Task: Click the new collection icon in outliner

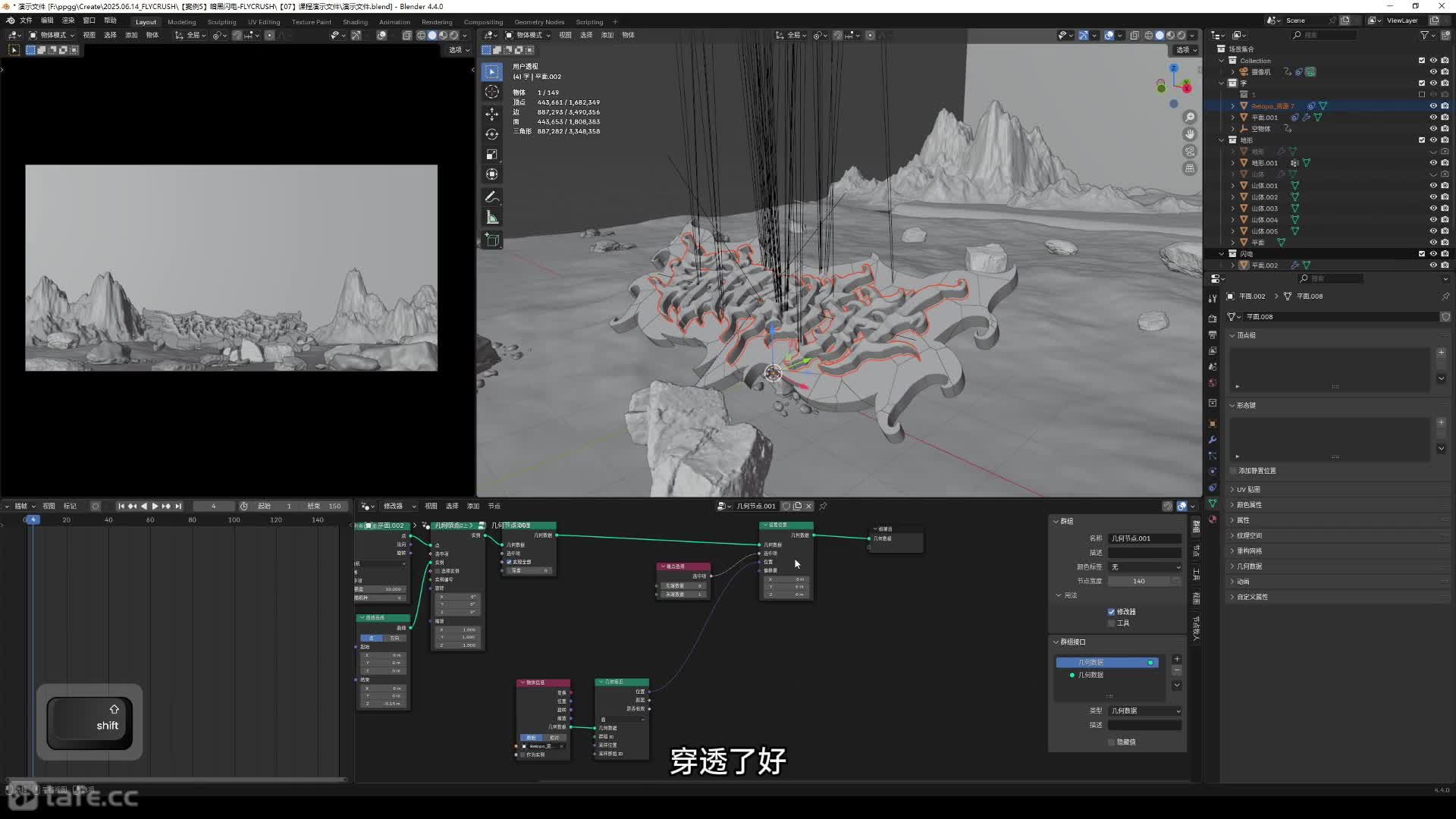Action: (x=1445, y=35)
